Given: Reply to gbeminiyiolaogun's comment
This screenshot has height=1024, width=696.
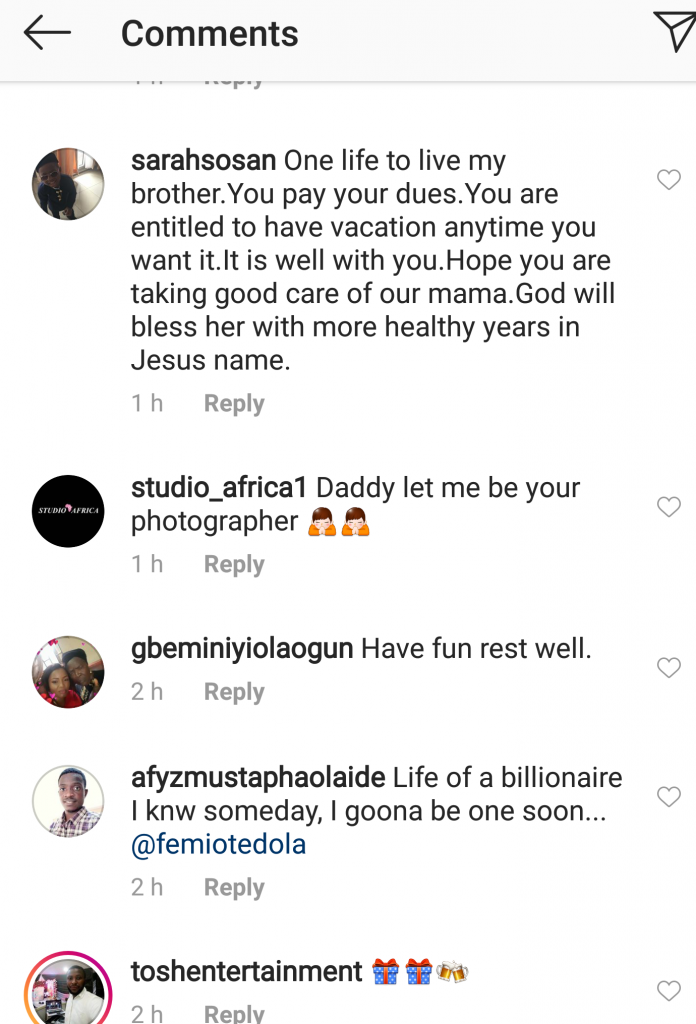Looking at the screenshot, I should (x=234, y=692).
